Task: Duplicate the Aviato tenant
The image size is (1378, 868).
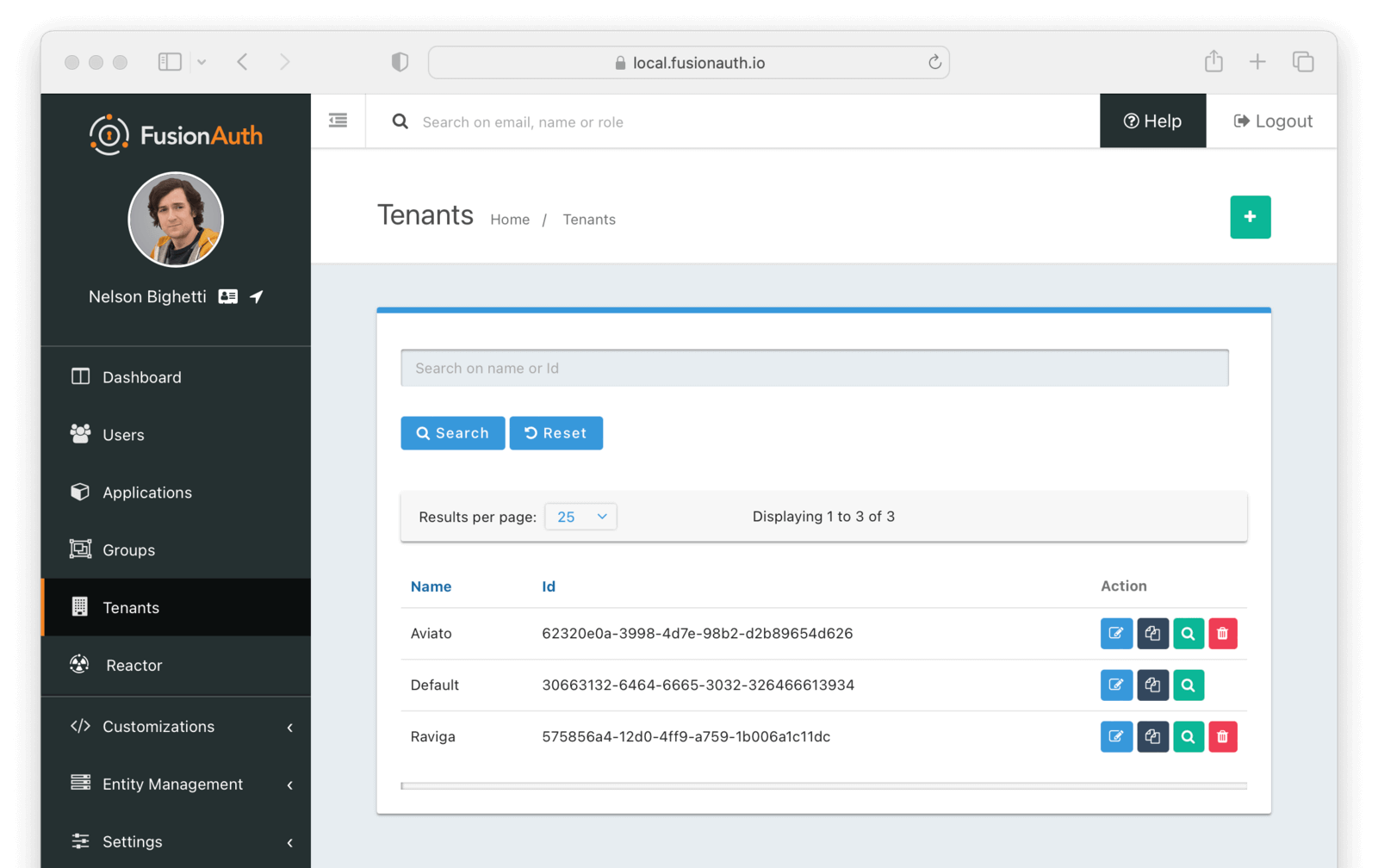Action: pos(1152,634)
